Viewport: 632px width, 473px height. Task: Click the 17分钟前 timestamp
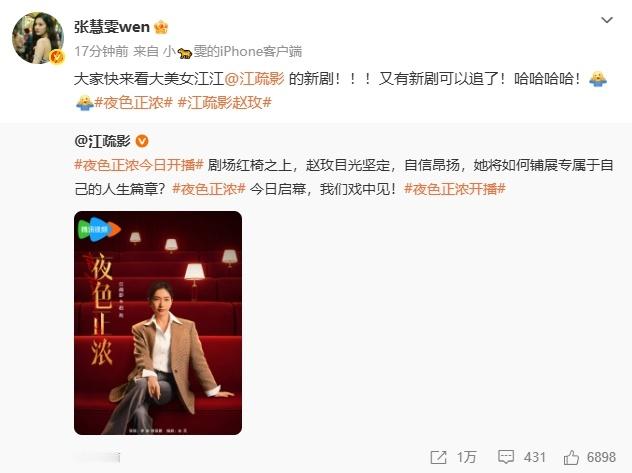(101, 52)
